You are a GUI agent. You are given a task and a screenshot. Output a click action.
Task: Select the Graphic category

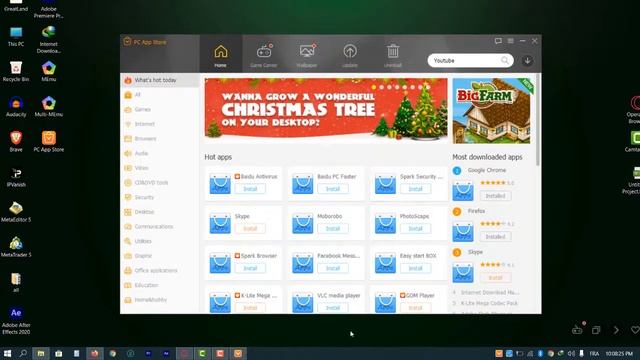160,256
